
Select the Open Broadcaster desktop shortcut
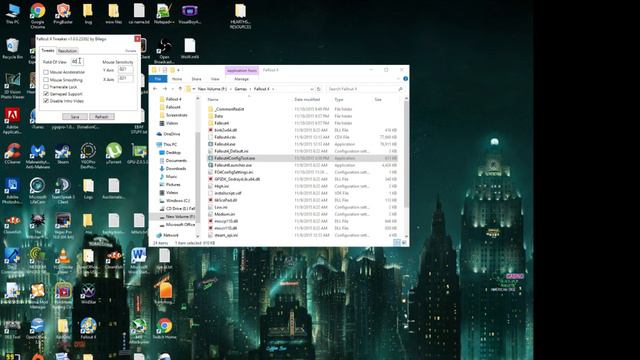coord(164,51)
